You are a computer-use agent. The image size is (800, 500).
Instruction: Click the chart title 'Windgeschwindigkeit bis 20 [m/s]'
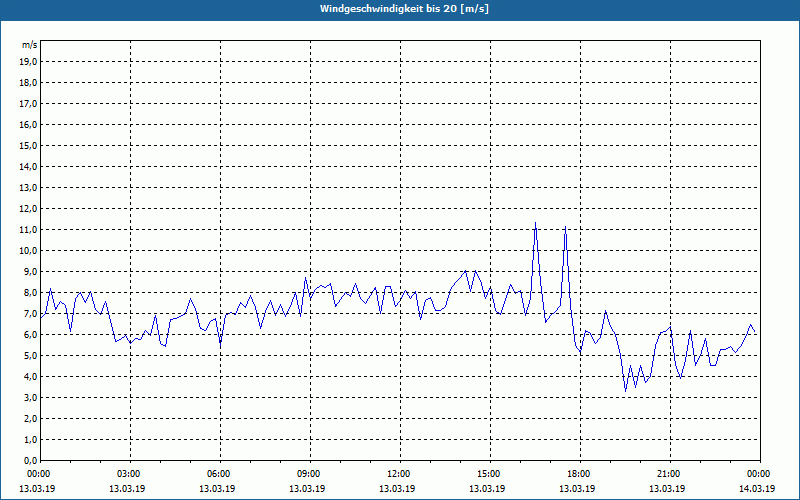point(404,9)
